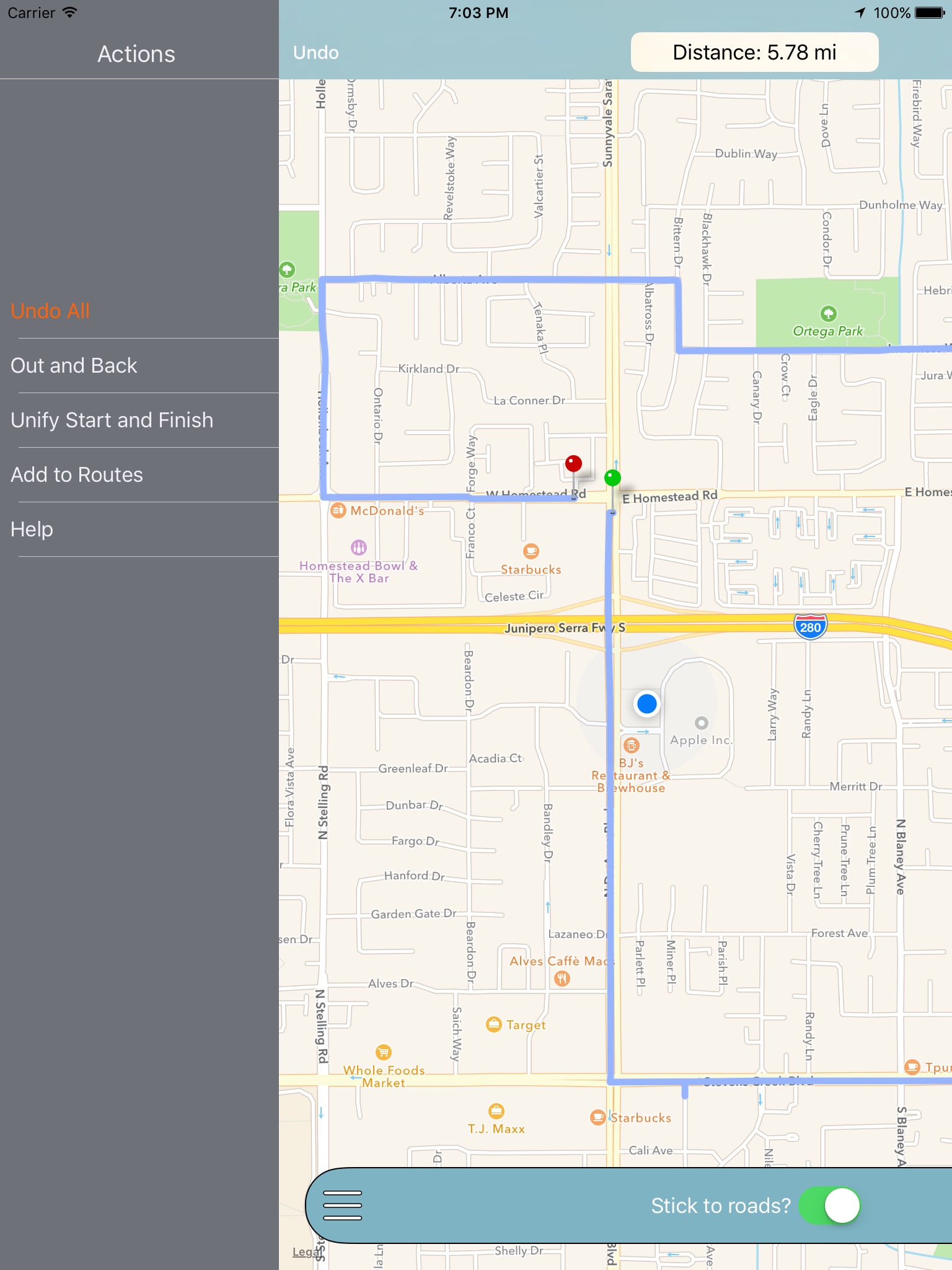Tap the red finish pin on map
952x1270 pixels.
pyautogui.click(x=573, y=463)
